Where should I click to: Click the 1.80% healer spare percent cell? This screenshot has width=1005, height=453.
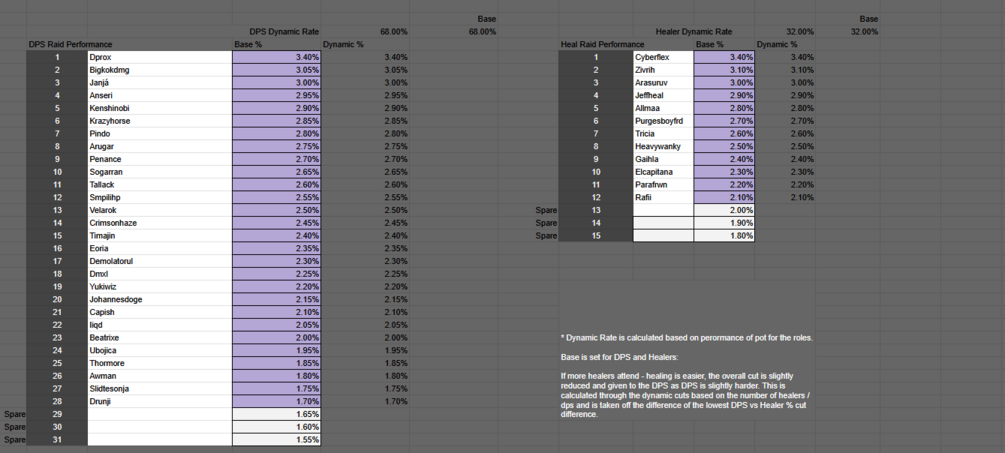point(724,236)
